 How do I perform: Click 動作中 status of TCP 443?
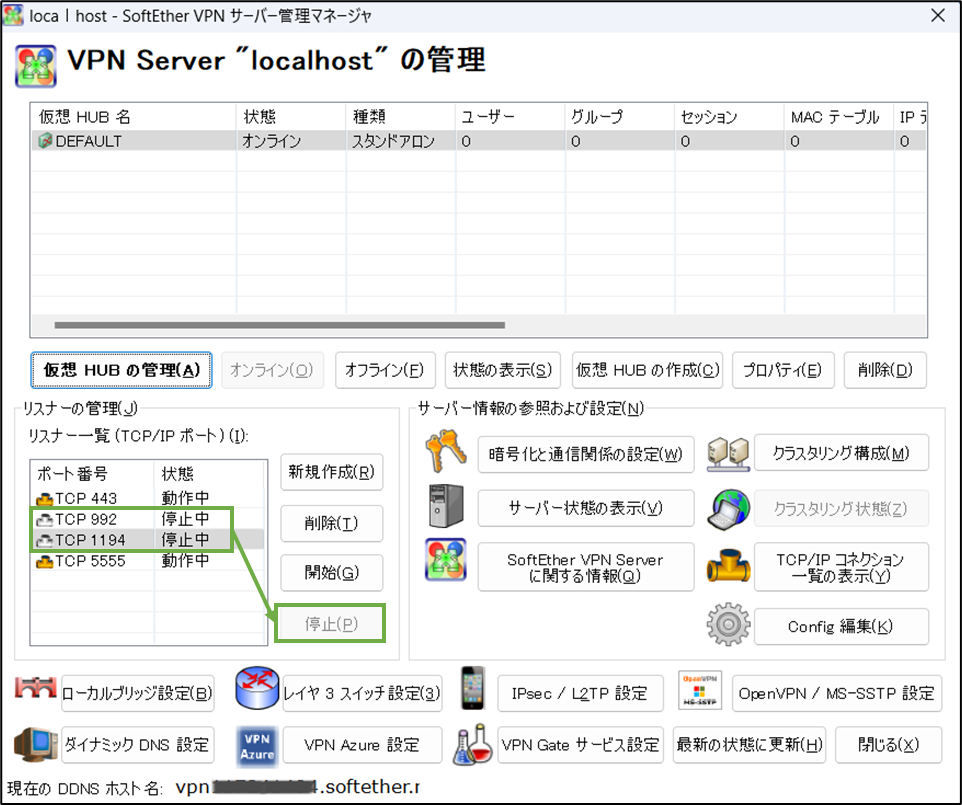[x=185, y=498]
